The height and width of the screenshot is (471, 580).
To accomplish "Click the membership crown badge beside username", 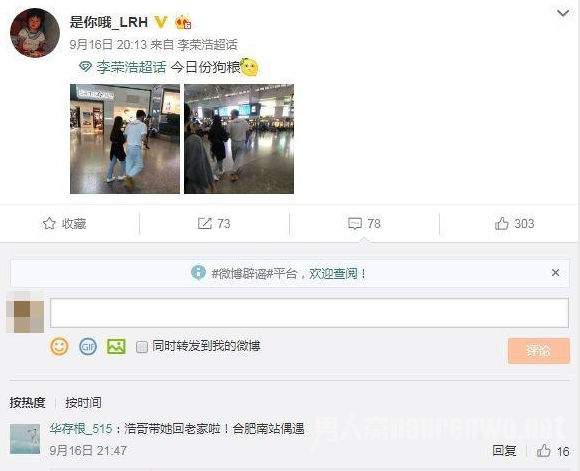I will pos(183,23).
